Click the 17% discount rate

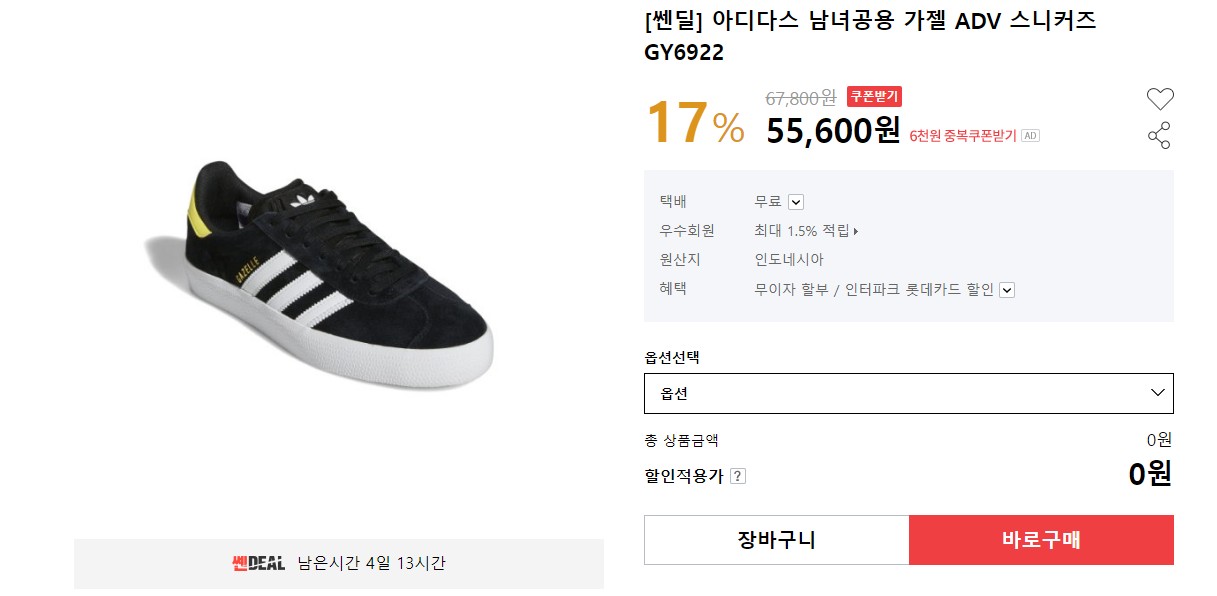pyautogui.click(x=695, y=123)
